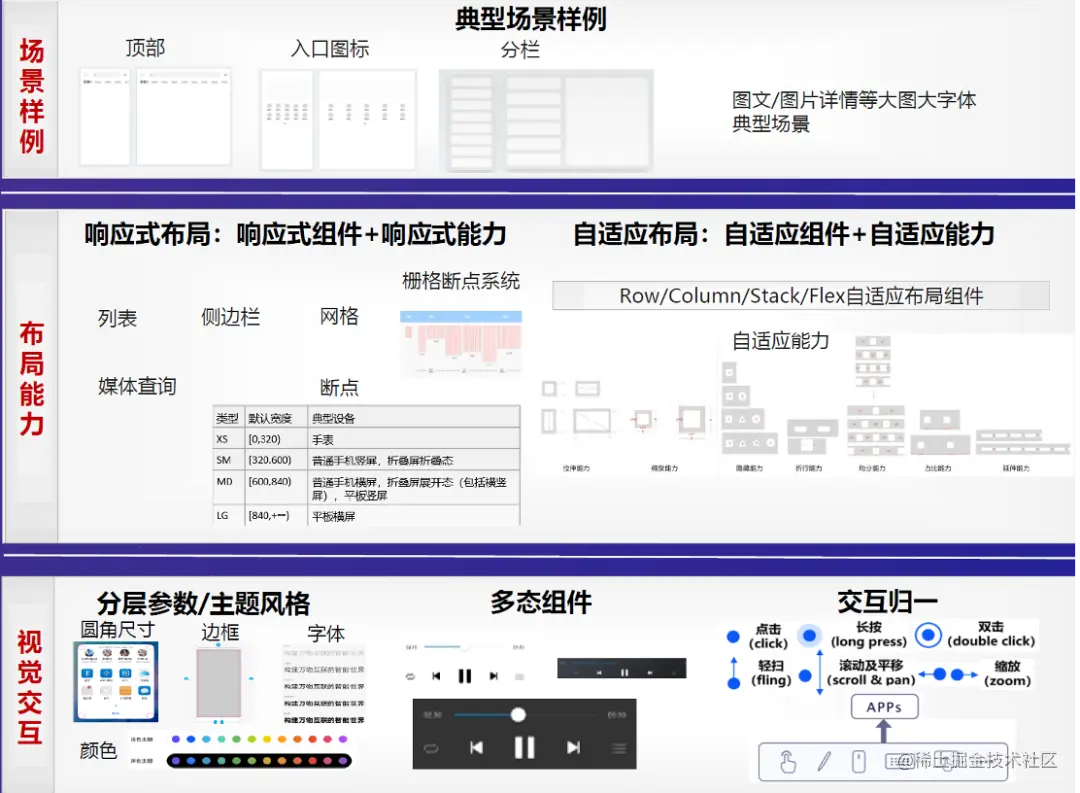
Task: Skip to previous track in large dark player
Action: (476, 748)
